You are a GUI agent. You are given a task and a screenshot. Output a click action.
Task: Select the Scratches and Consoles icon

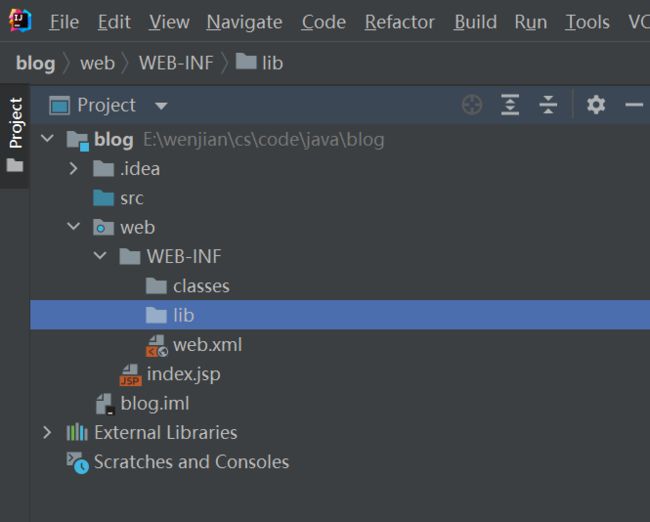78,462
